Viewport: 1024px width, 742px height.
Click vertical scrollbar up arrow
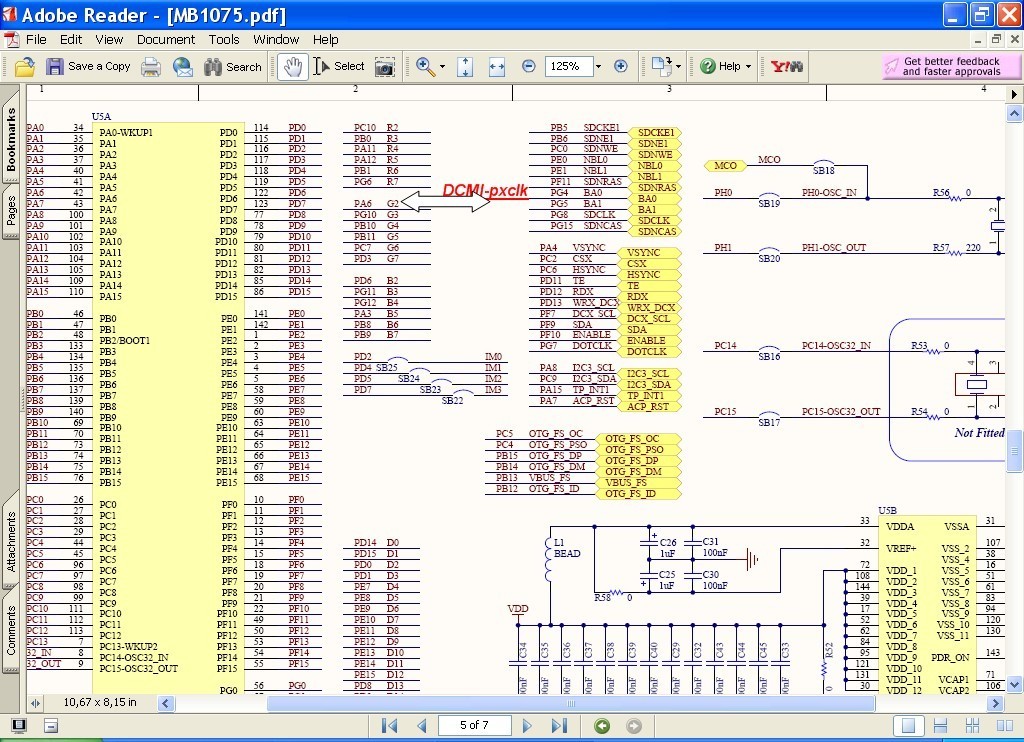point(1014,114)
